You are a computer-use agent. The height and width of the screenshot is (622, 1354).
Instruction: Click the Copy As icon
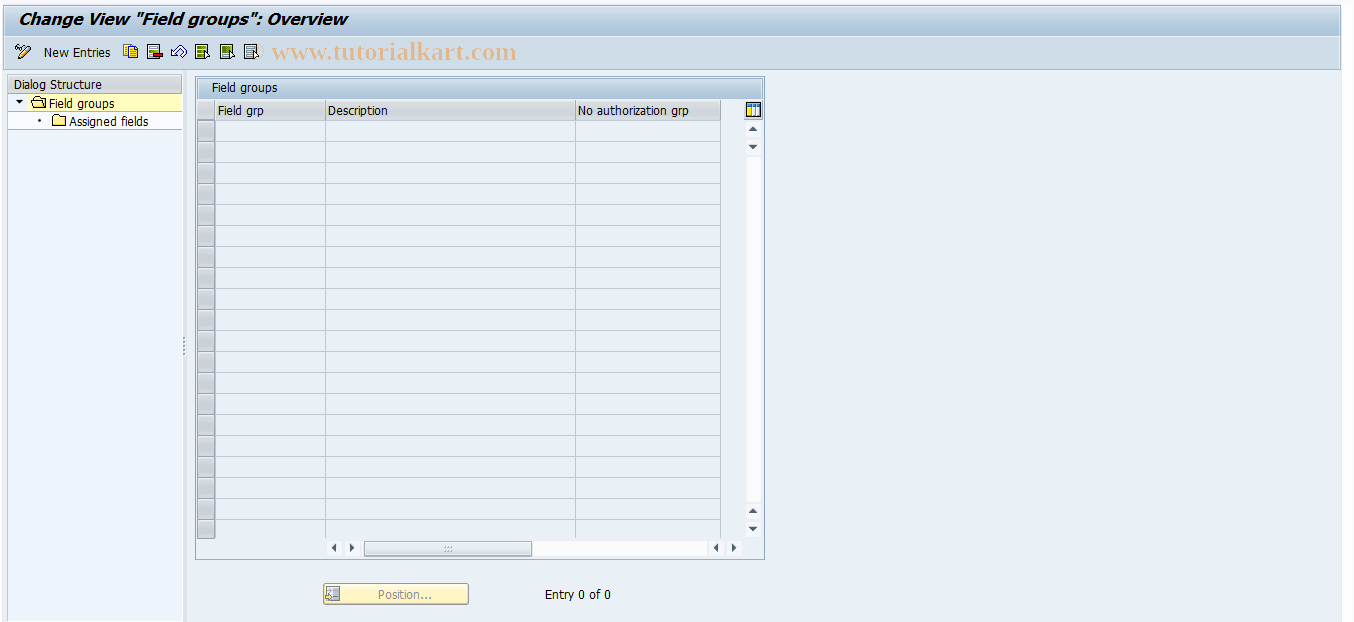[x=131, y=52]
